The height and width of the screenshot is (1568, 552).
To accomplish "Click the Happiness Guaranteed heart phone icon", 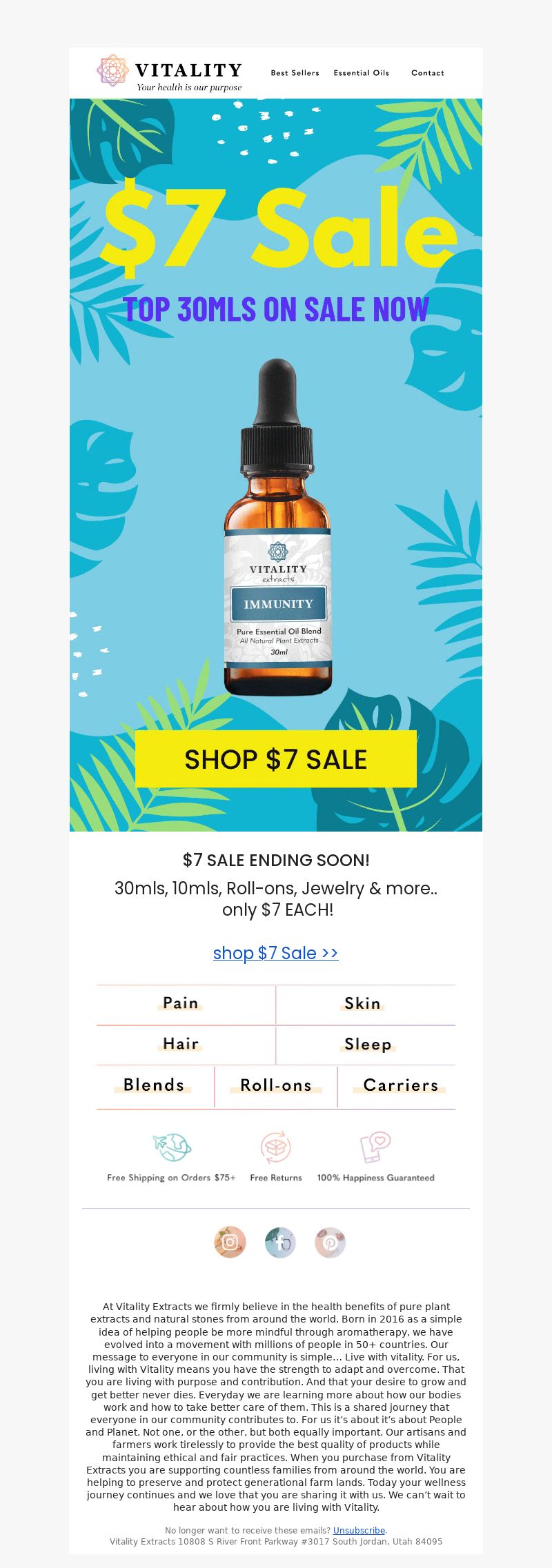I will point(376,1147).
